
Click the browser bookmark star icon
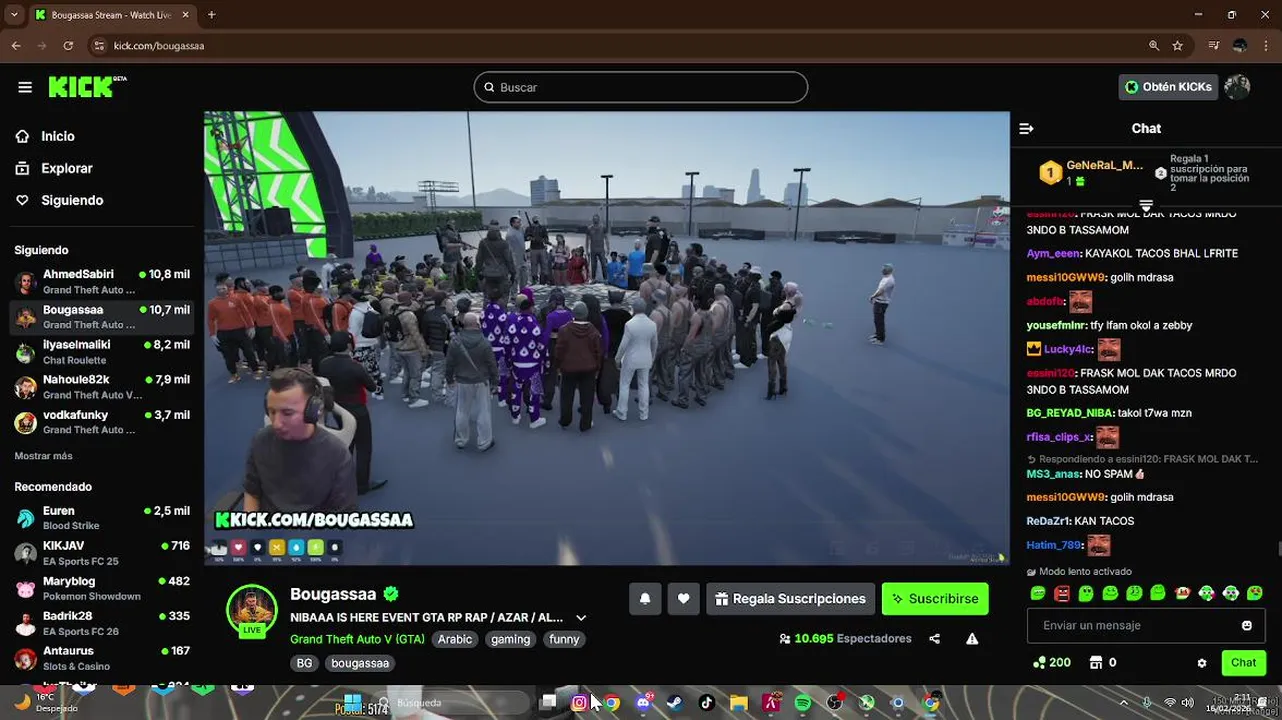pos(1178,46)
